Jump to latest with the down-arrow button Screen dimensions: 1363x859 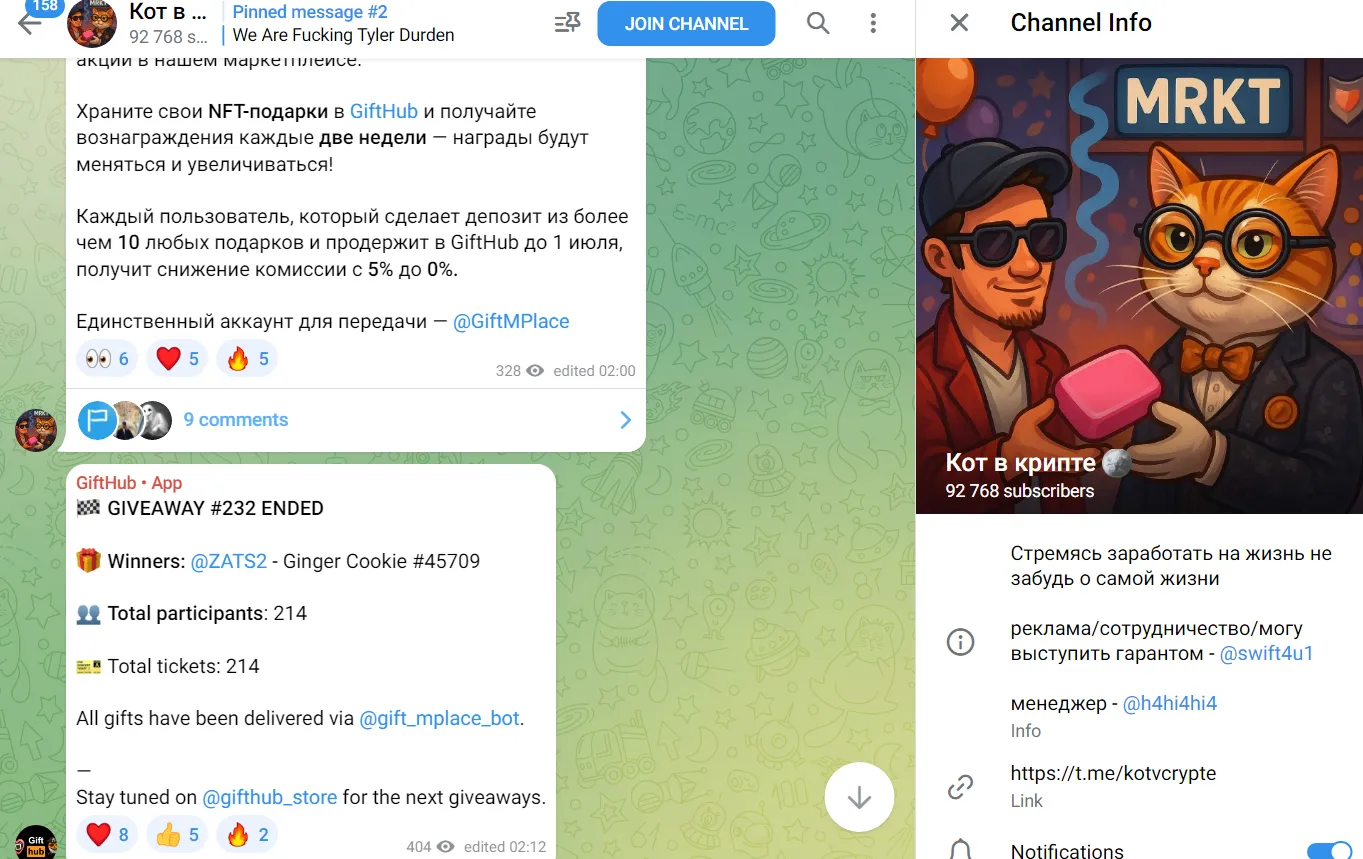[859, 797]
